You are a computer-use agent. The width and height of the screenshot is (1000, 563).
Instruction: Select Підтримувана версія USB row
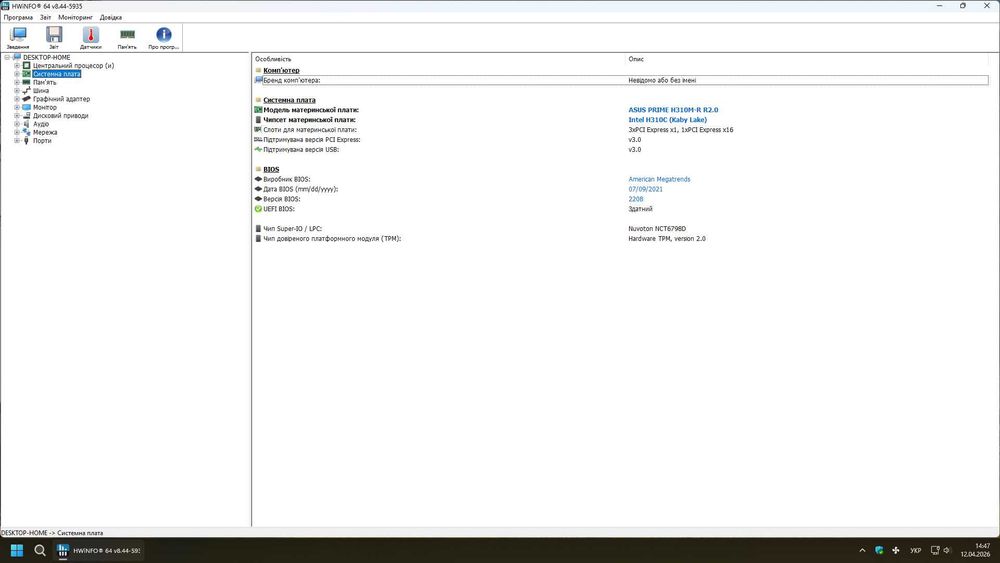[621, 149]
